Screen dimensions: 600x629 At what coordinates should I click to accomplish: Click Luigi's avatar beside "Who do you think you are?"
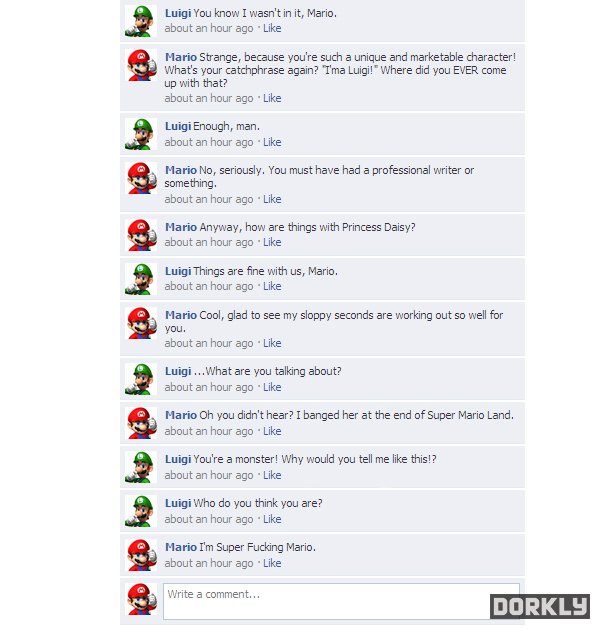click(x=140, y=511)
